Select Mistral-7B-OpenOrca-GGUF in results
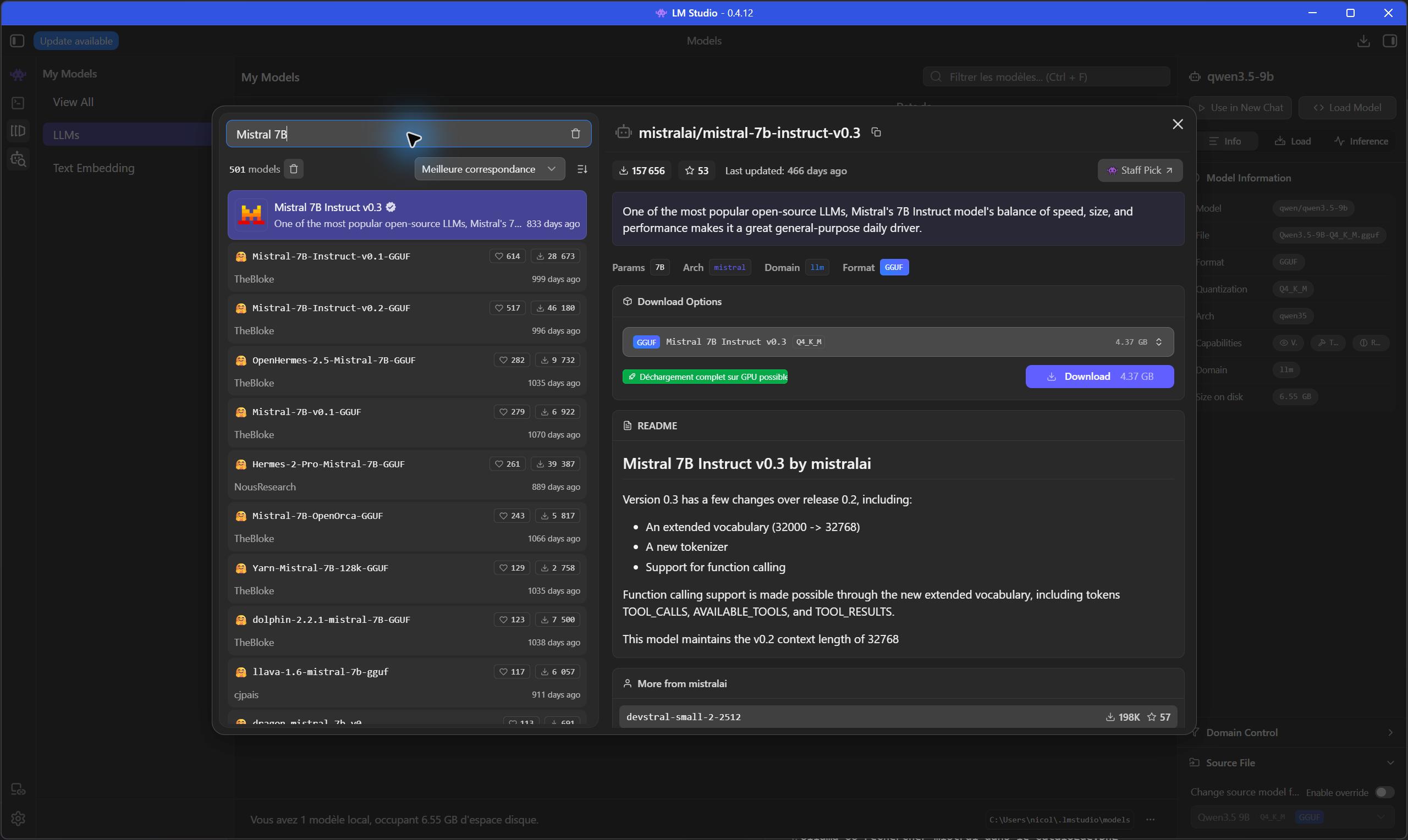1408x840 pixels. 407,527
